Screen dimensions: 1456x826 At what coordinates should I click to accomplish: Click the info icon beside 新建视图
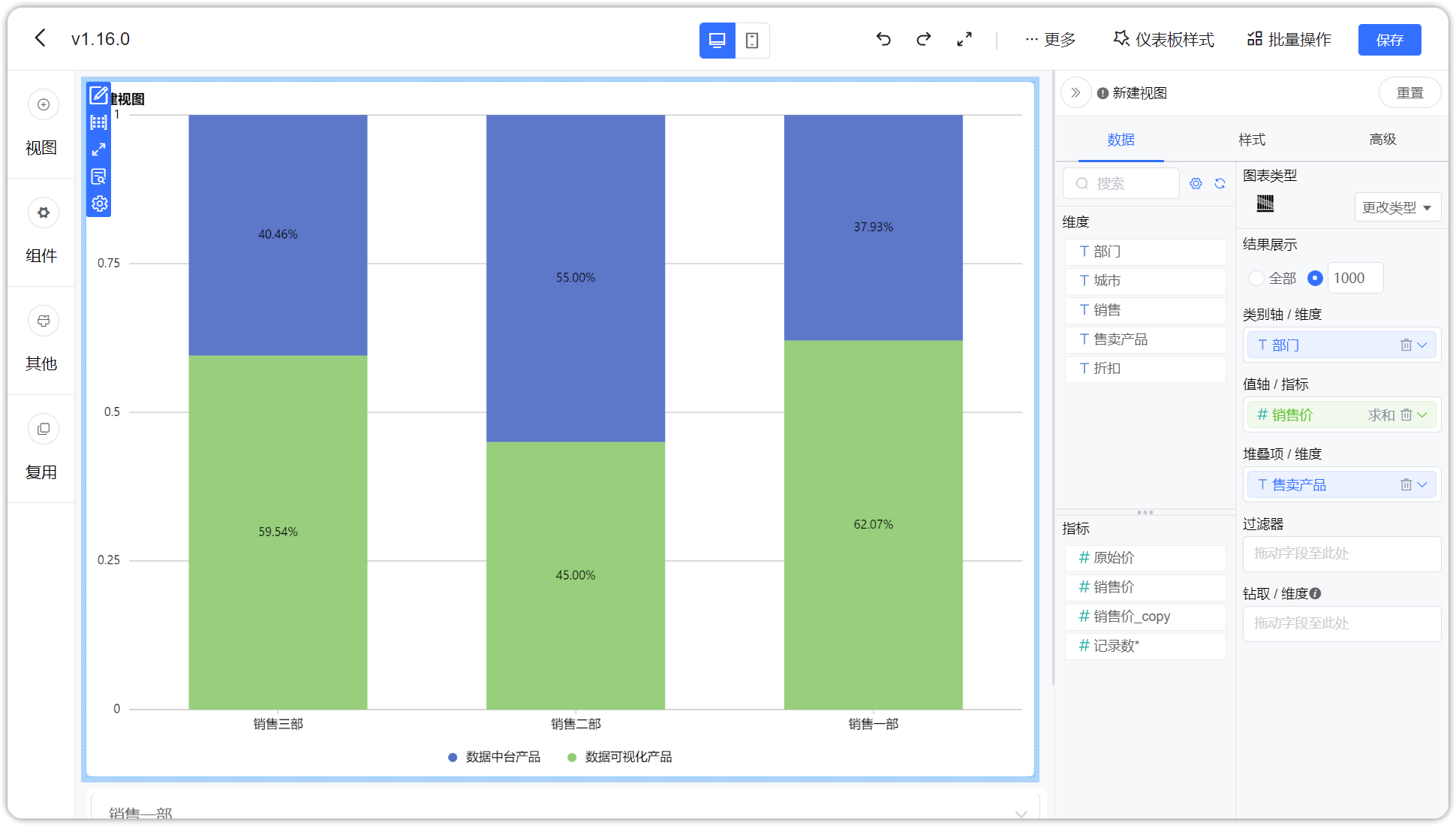(1103, 93)
